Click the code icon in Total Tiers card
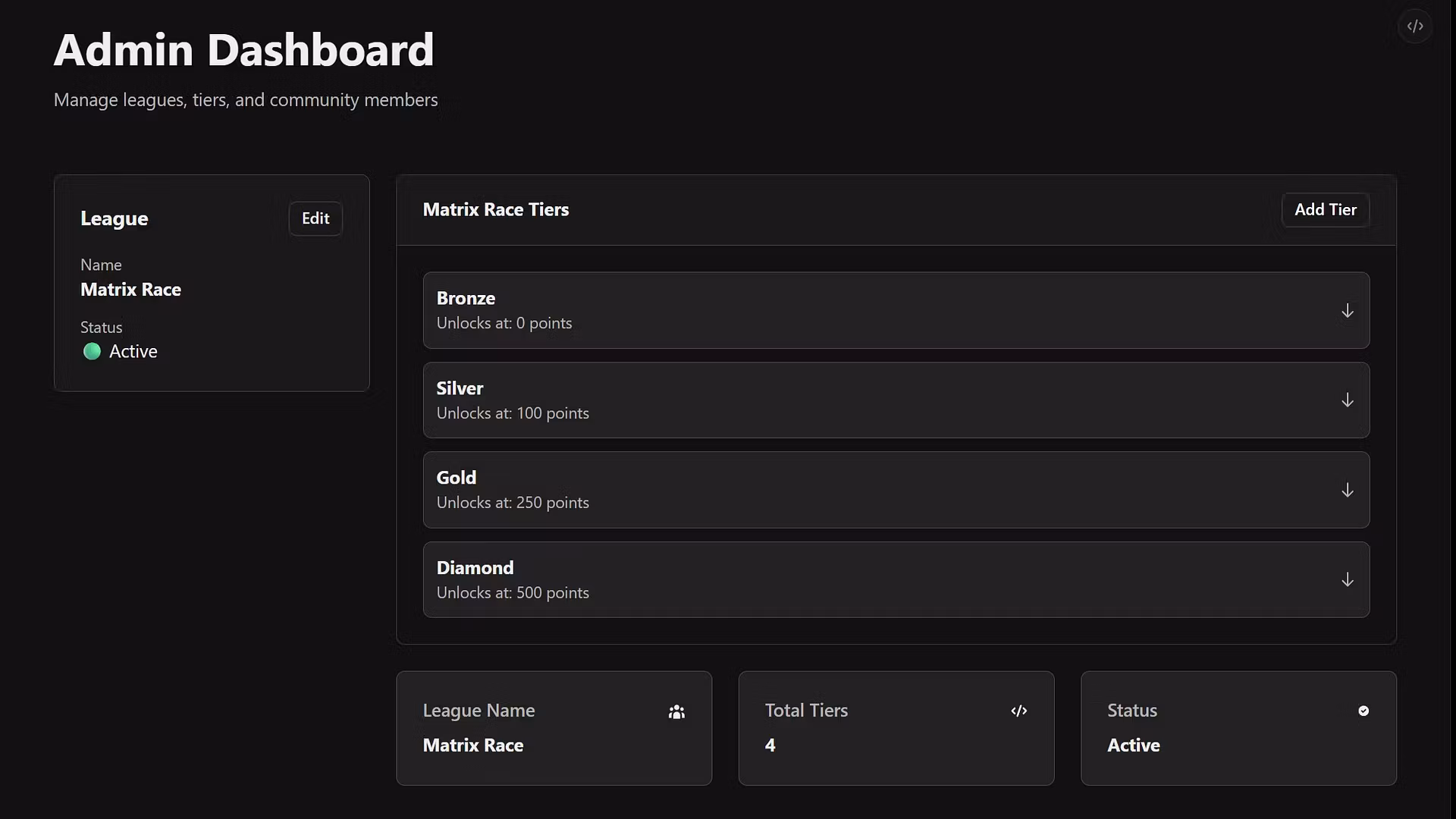The width and height of the screenshot is (1456, 819). 1018,711
